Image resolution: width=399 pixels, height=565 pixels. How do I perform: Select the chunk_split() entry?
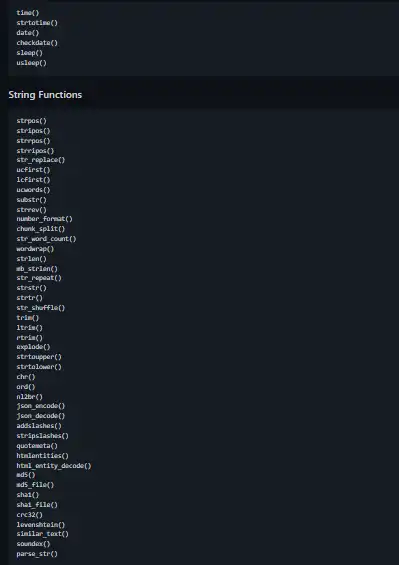coord(41,229)
